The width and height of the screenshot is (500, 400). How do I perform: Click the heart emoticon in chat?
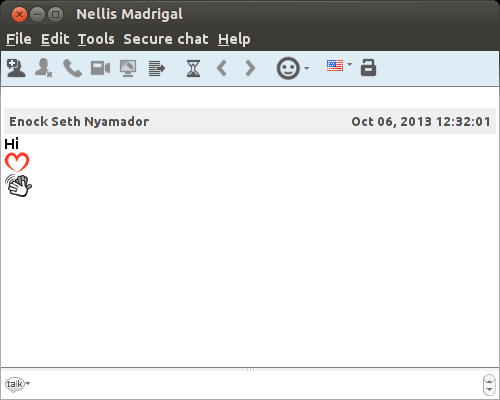click(17, 162)
